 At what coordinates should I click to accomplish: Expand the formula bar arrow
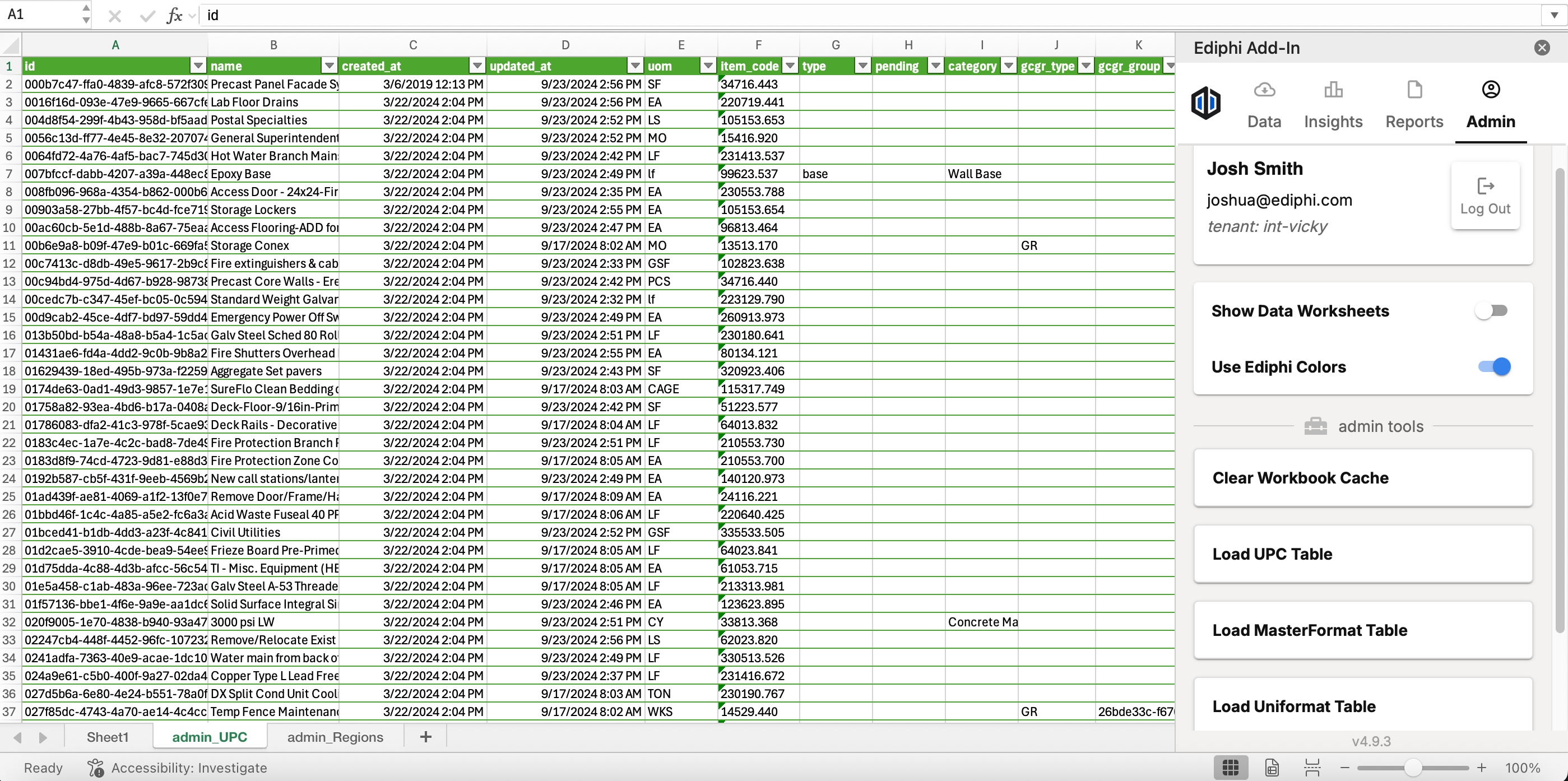(1554, 15)
